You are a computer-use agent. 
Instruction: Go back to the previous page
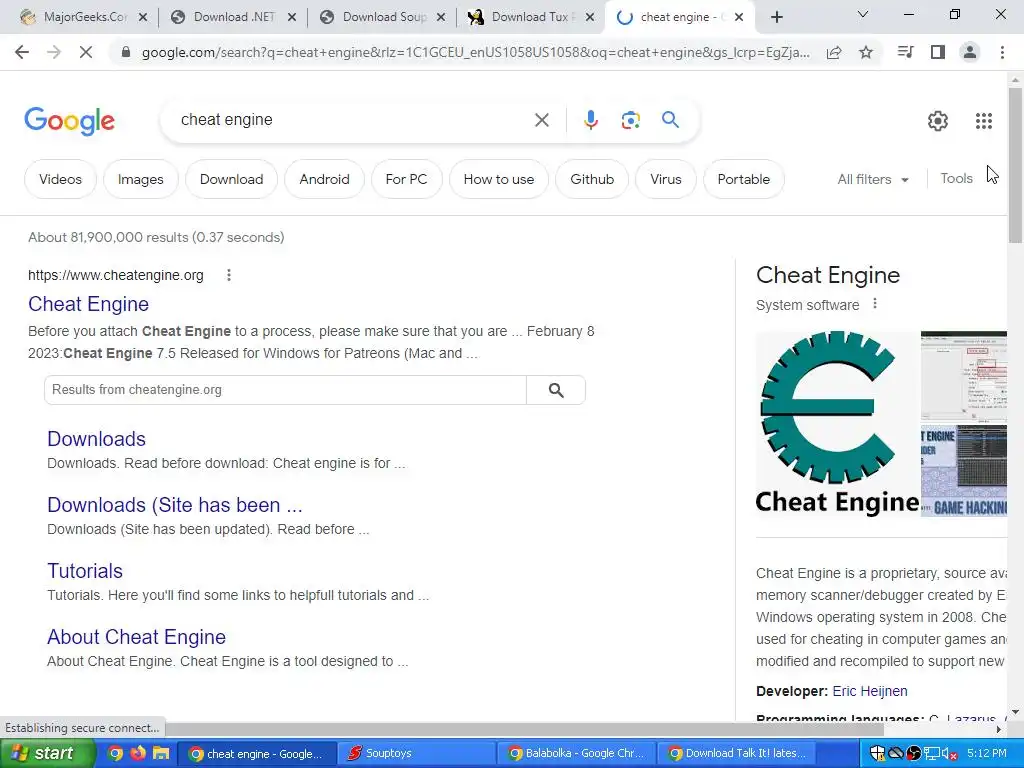click(22, 52)
